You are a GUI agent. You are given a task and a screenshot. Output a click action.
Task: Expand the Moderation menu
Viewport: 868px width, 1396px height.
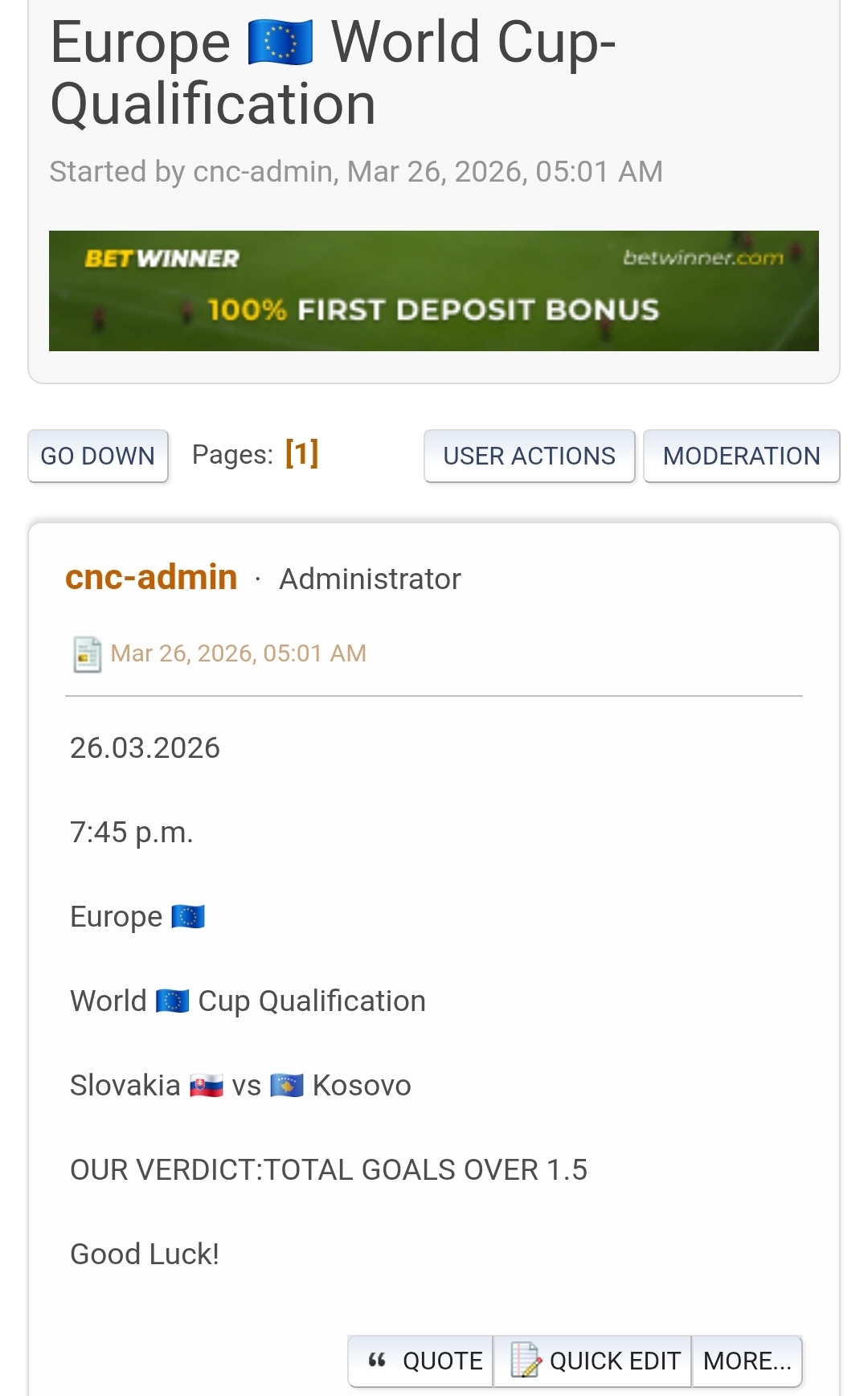click(741, 456)
